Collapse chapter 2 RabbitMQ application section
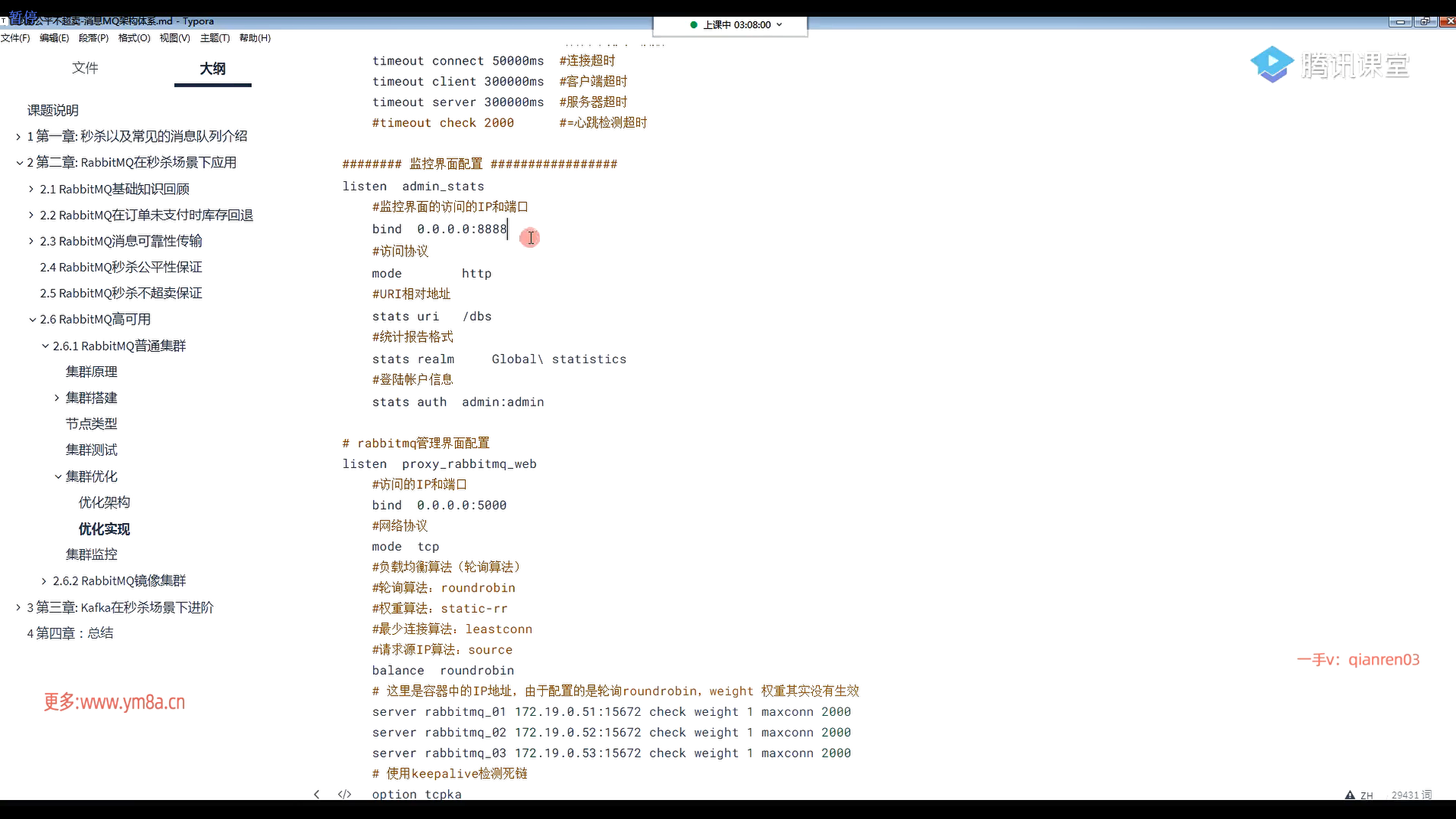The image size is (1456, 819). click(18, 162)
